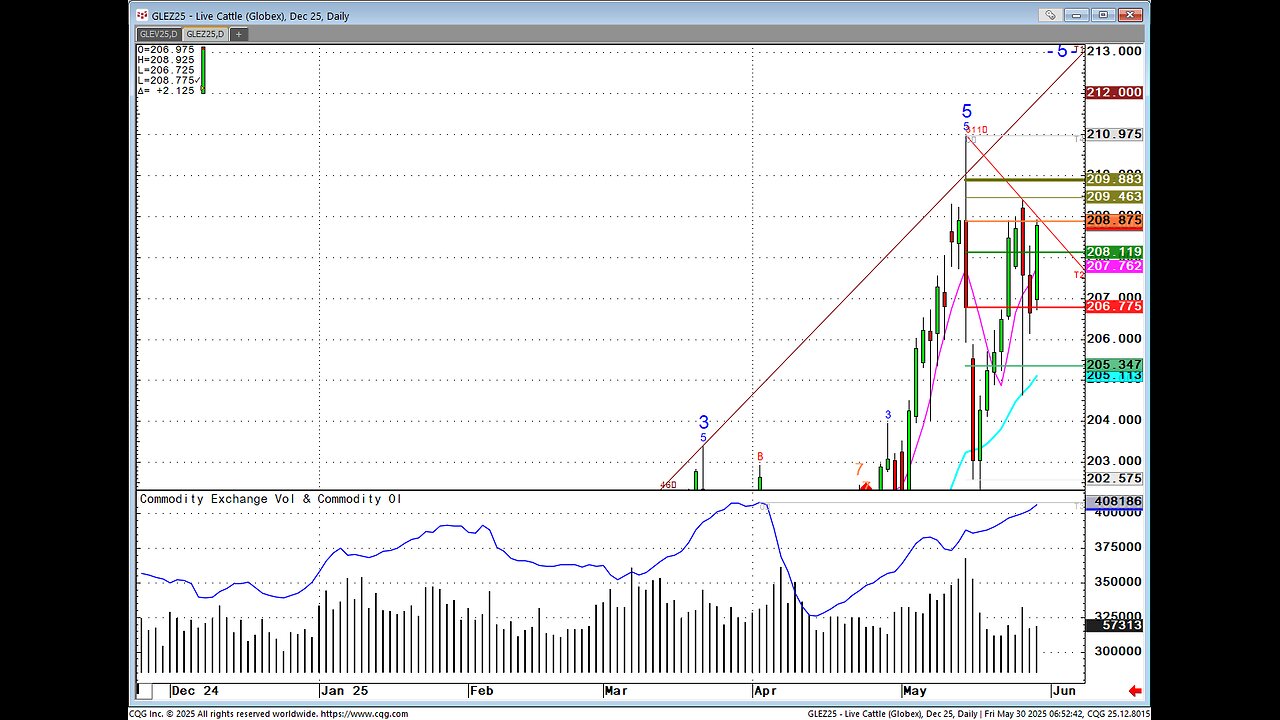The height and width of the screenshot is (720, 1280).
Task: Click the L=206.725 low value
Action: point(166,69)
